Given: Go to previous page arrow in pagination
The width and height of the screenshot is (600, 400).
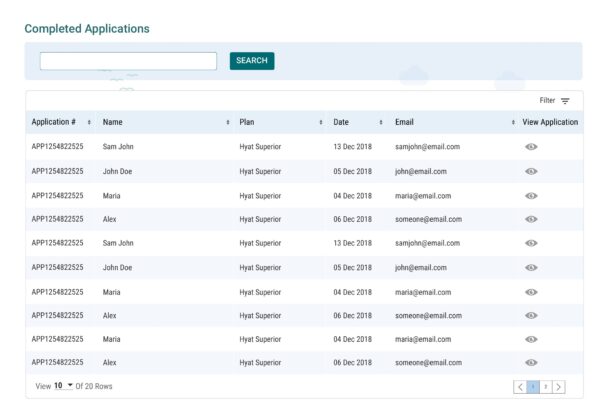Looking at the screenshot, I should 520,387.
